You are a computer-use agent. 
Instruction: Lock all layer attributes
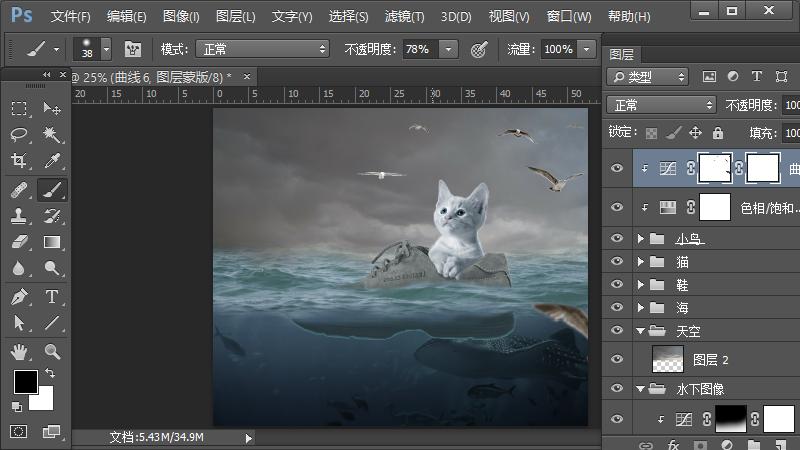(718, 133)
